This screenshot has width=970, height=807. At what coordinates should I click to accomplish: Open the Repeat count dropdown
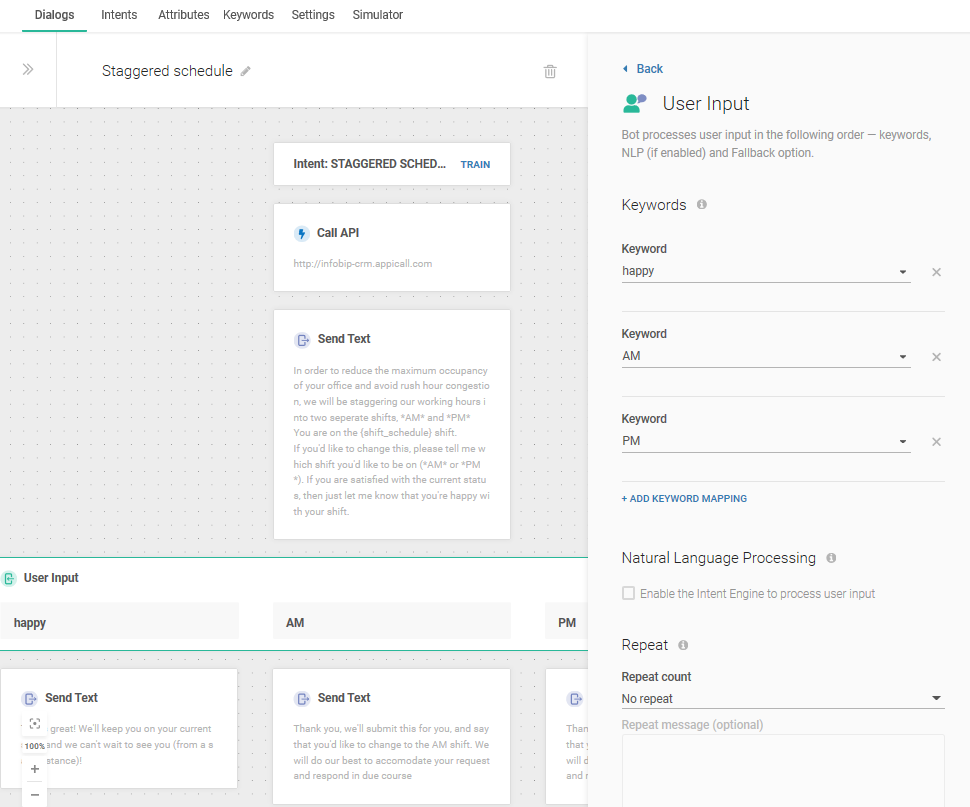point(935,699)
